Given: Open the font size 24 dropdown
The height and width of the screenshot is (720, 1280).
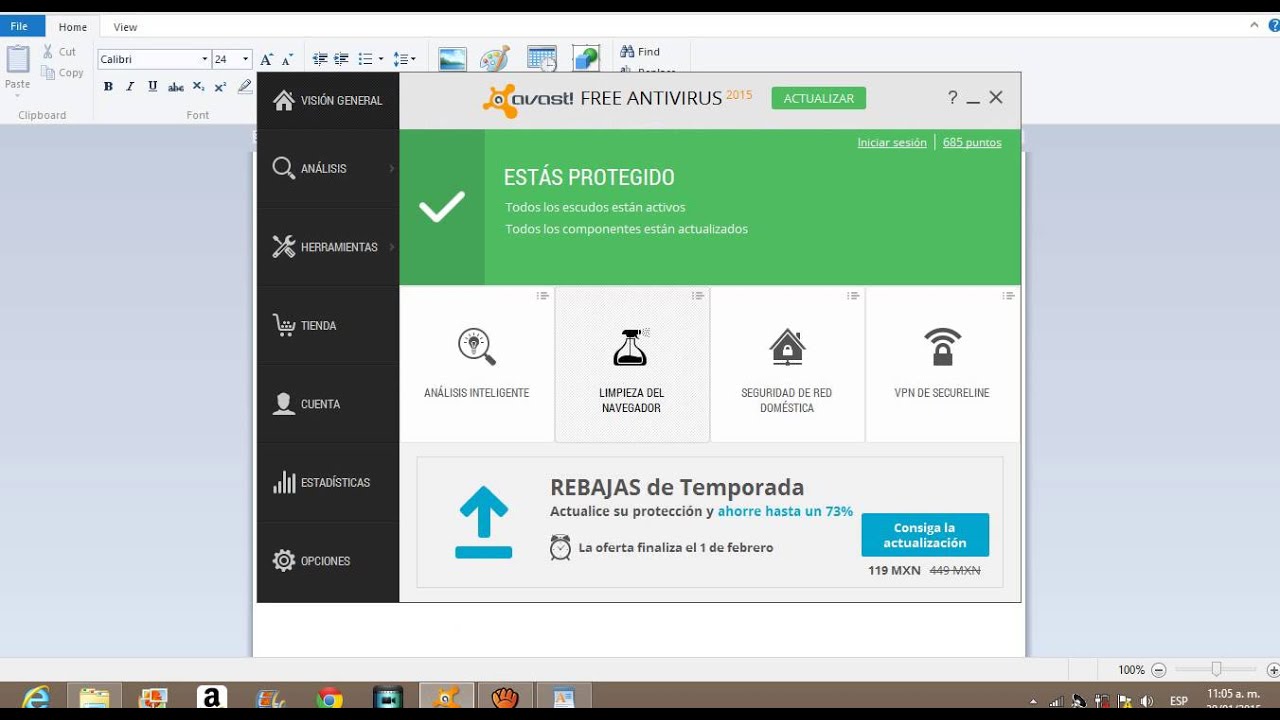Looking at the screenshot, I should 246,59.
